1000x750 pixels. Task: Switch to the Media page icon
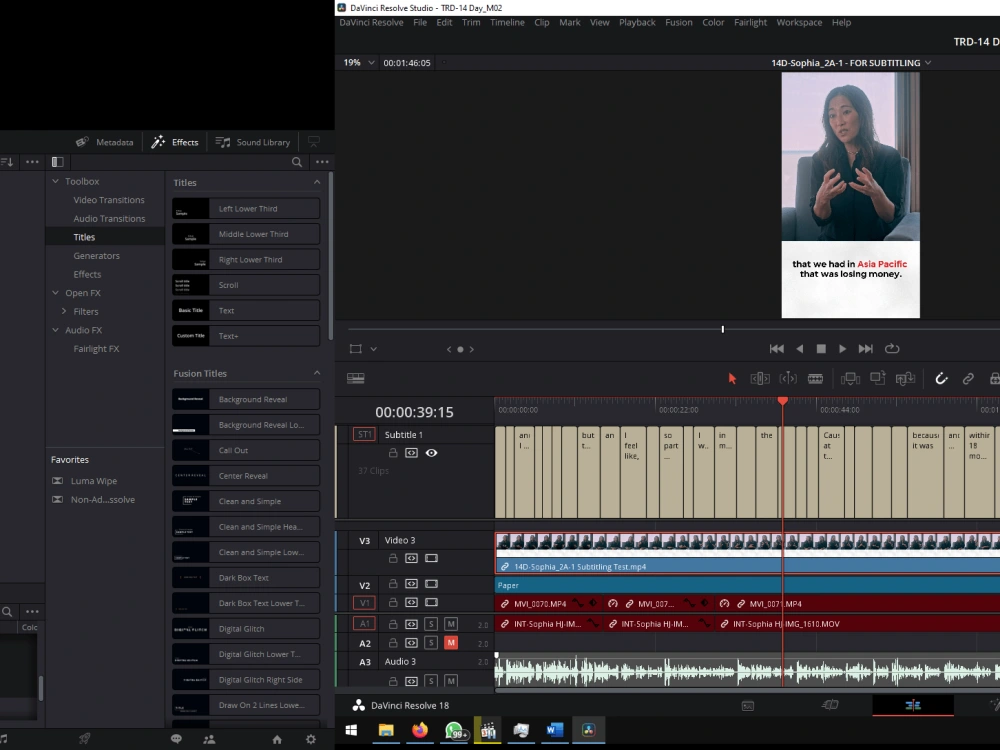747,705
